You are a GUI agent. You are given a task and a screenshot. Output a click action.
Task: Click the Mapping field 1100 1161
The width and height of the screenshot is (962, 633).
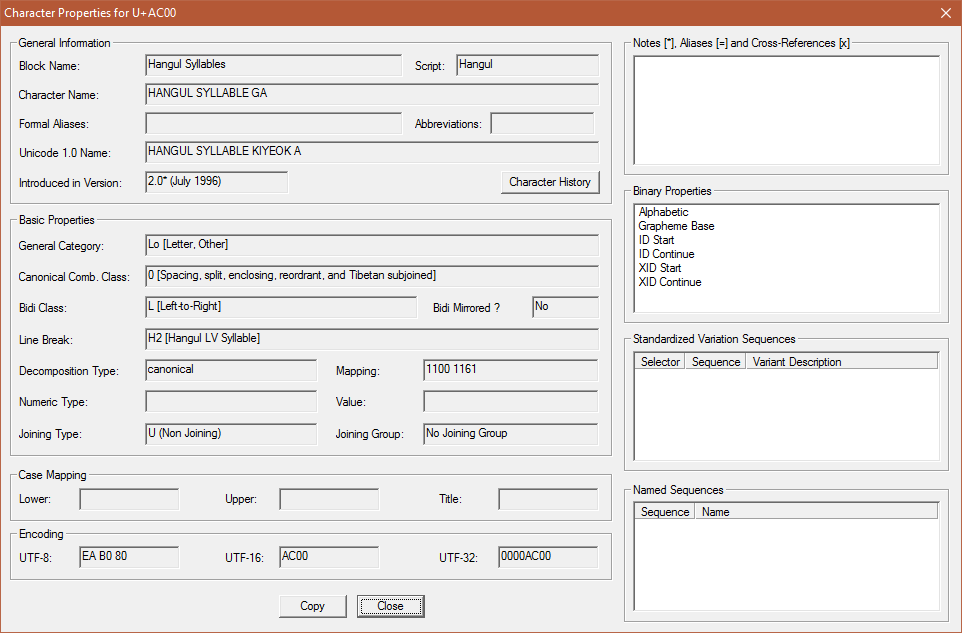510,370
